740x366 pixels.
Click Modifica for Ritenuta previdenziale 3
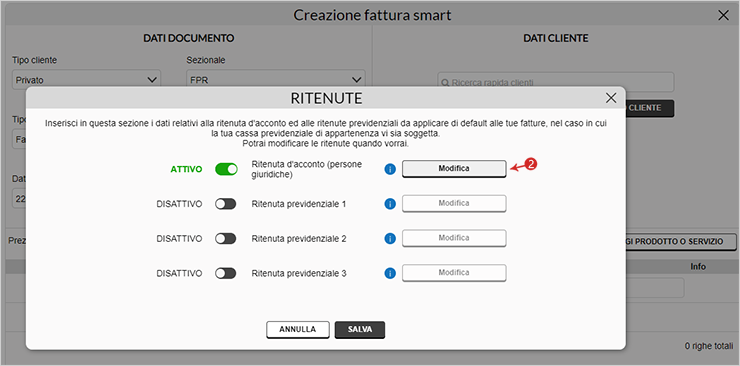click(454, 273)
